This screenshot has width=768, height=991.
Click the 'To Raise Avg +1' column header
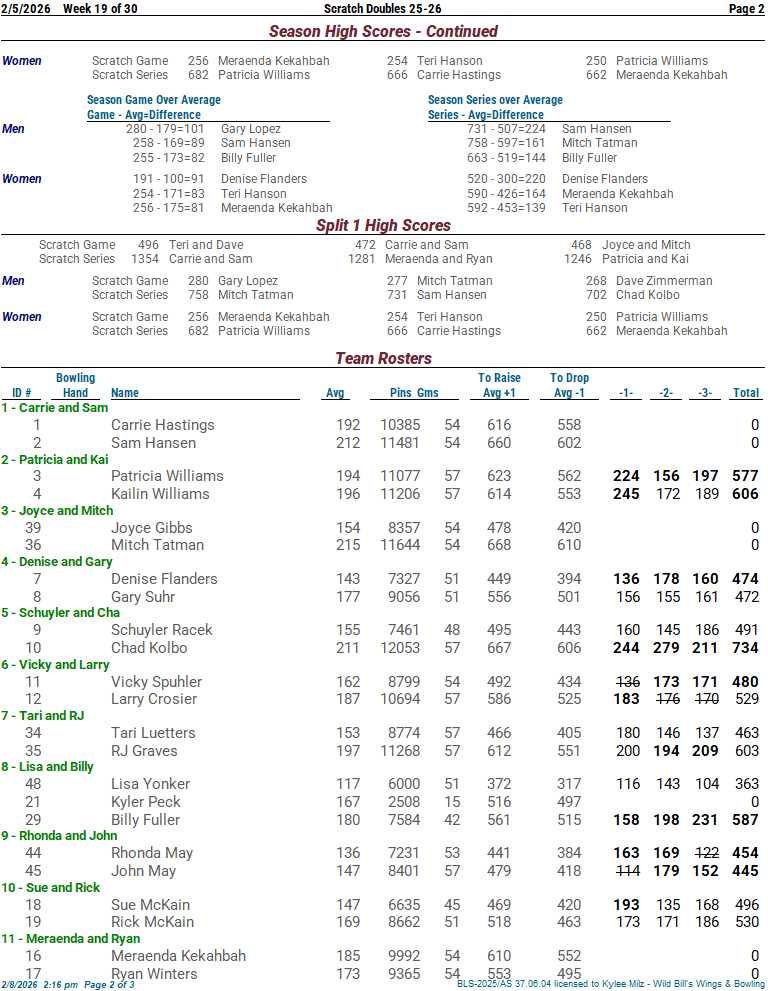499,386
